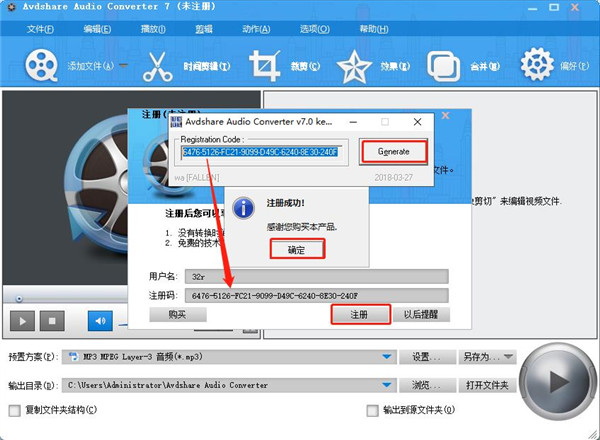Image resolution: width=600 pixels, height=440 pixels.
Task: Click the 注册码 input field
Action: pyautogui.click(x=316, y=295)
